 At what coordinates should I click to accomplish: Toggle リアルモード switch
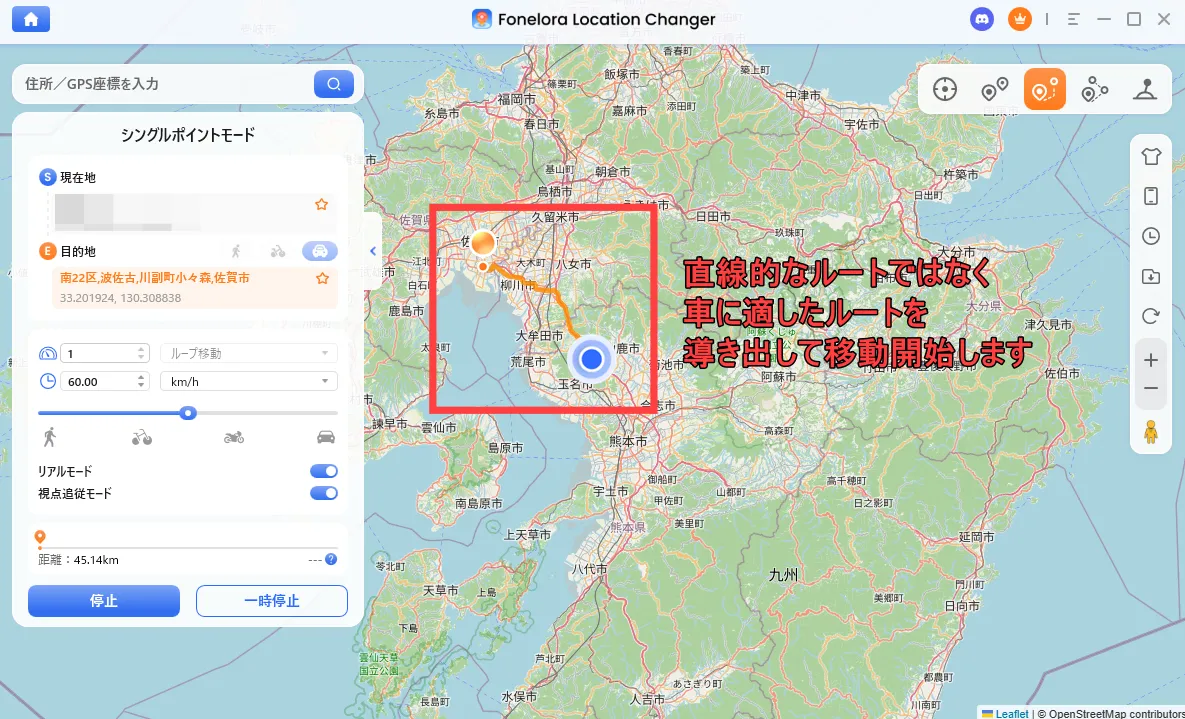[324, 471]
